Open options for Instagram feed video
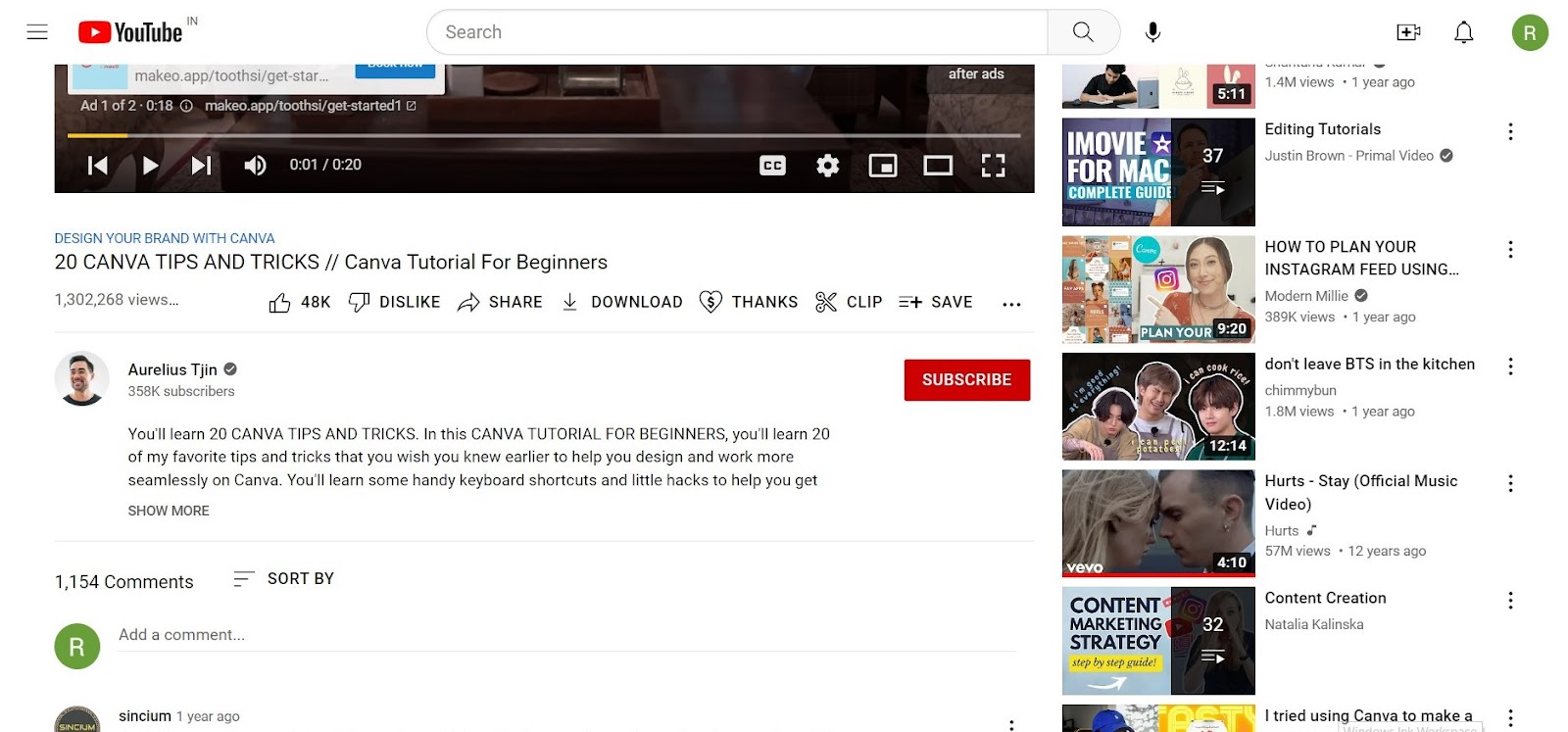 point(1510,249)
